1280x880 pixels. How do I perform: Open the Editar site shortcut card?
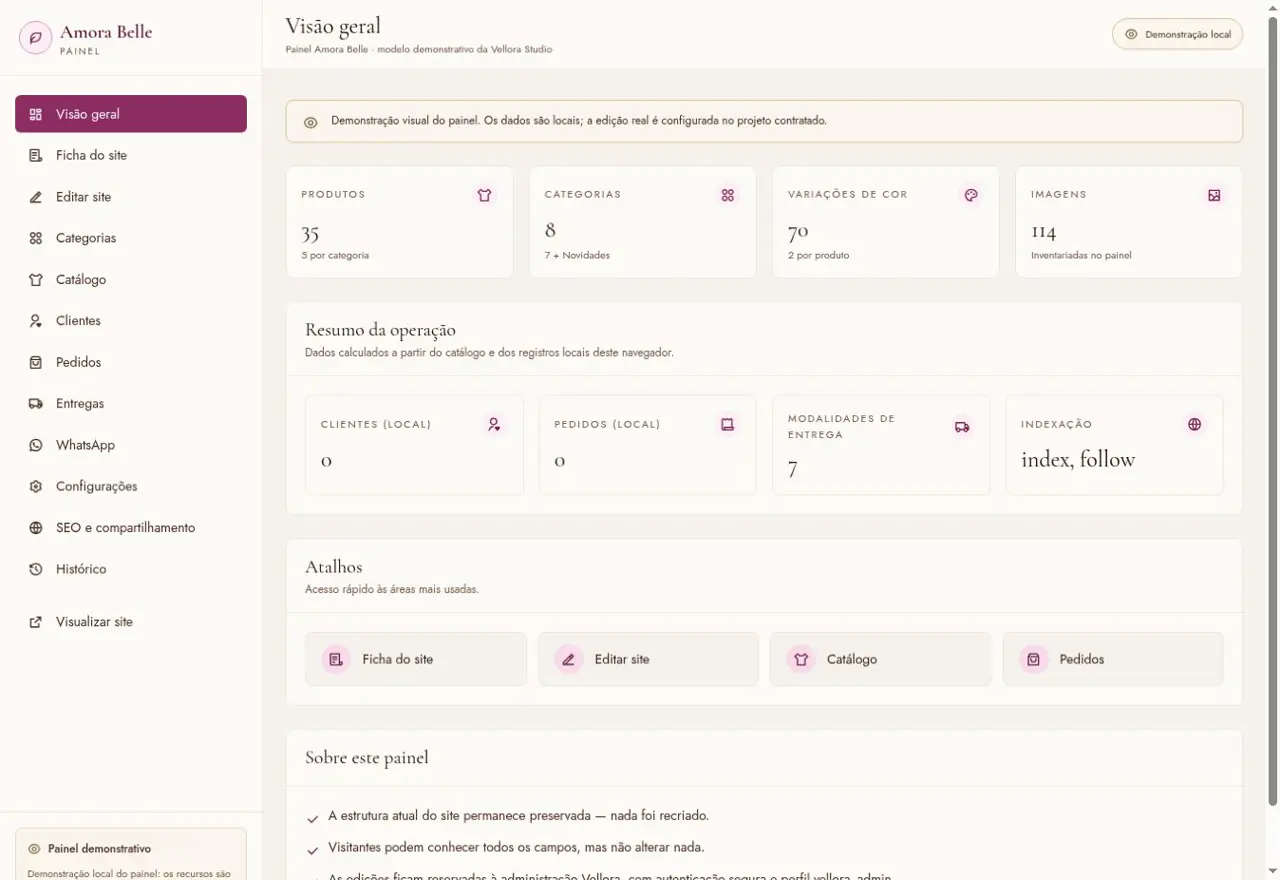pyautogui.click(x=648, y=659)
